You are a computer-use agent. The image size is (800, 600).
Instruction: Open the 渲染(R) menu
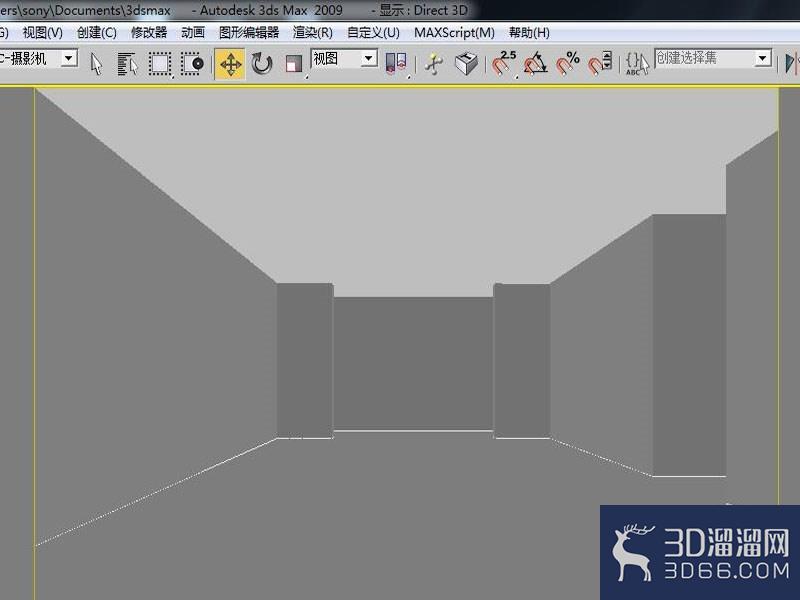(x=313, y=33)
